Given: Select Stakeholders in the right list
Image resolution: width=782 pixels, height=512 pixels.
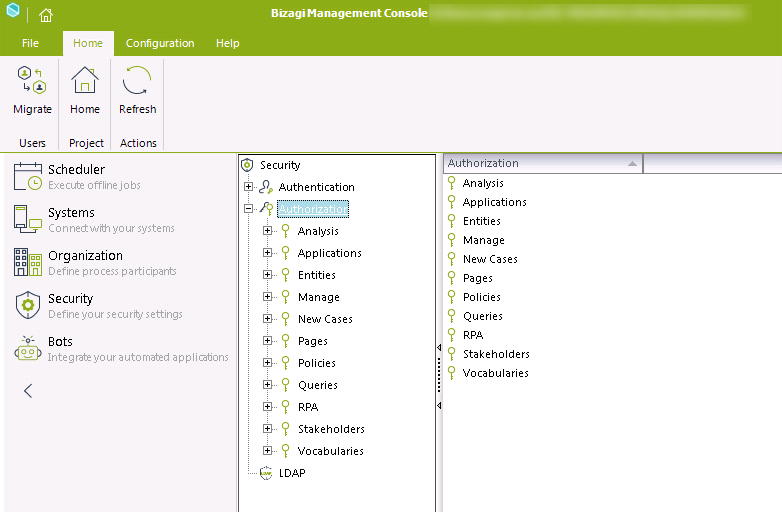Looking at the screenshot, I should pyautogui.click(x=496, y=354).
